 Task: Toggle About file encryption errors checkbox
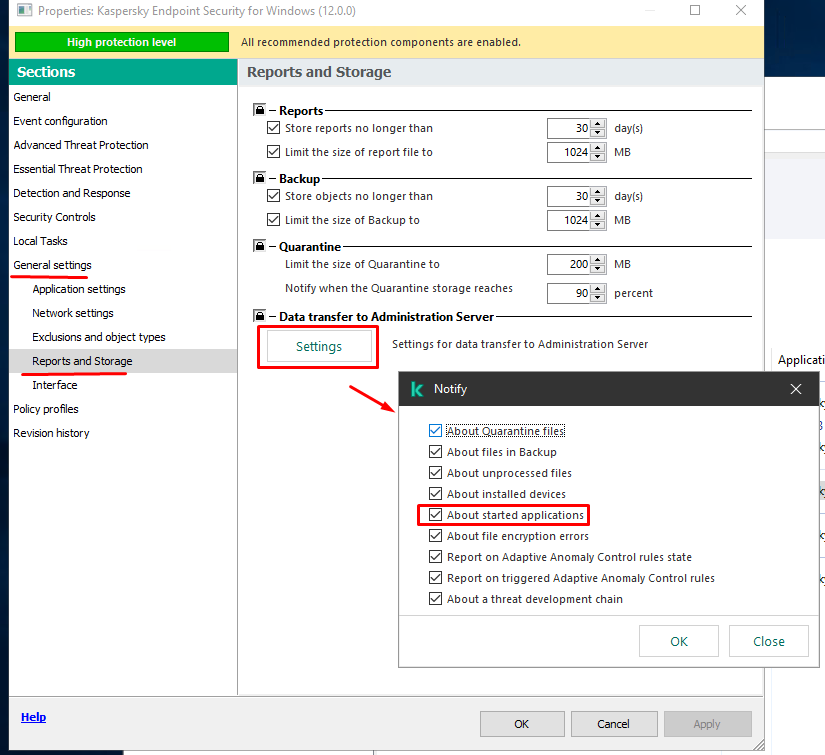click(435, 536)
